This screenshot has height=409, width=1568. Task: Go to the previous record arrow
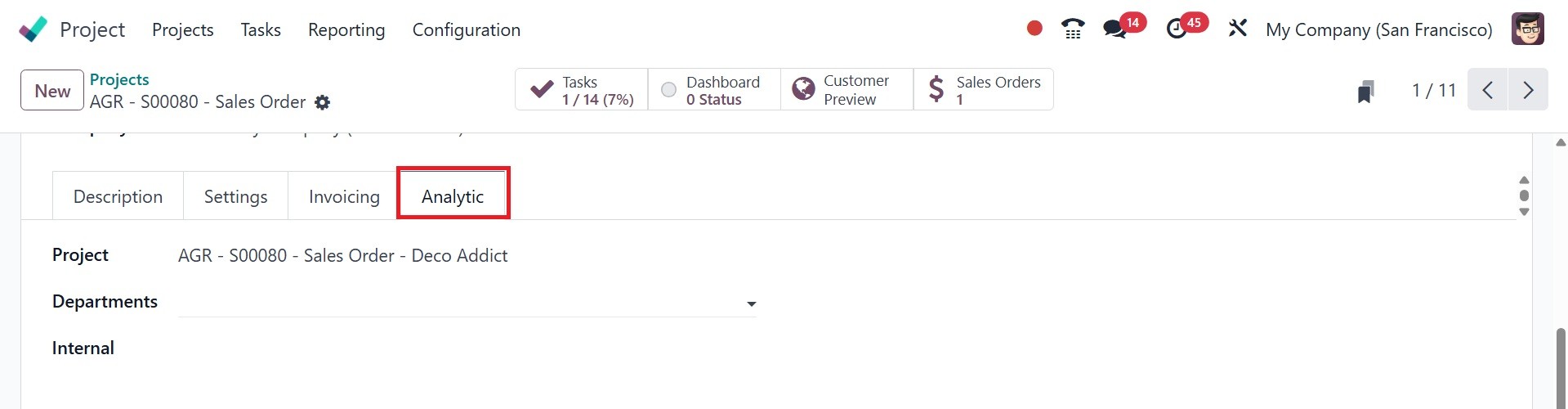click(x=1488, y=90)
